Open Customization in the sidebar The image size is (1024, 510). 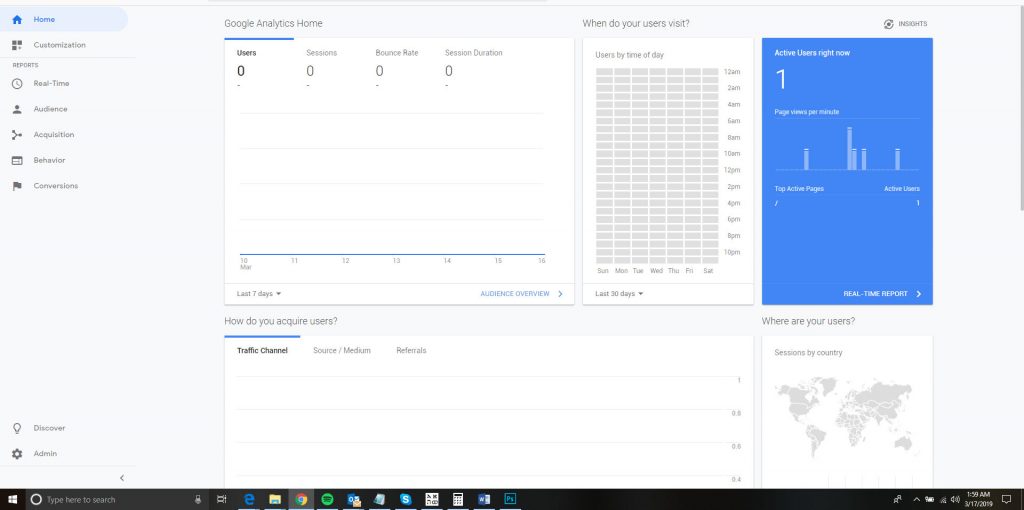click(59, 45)
